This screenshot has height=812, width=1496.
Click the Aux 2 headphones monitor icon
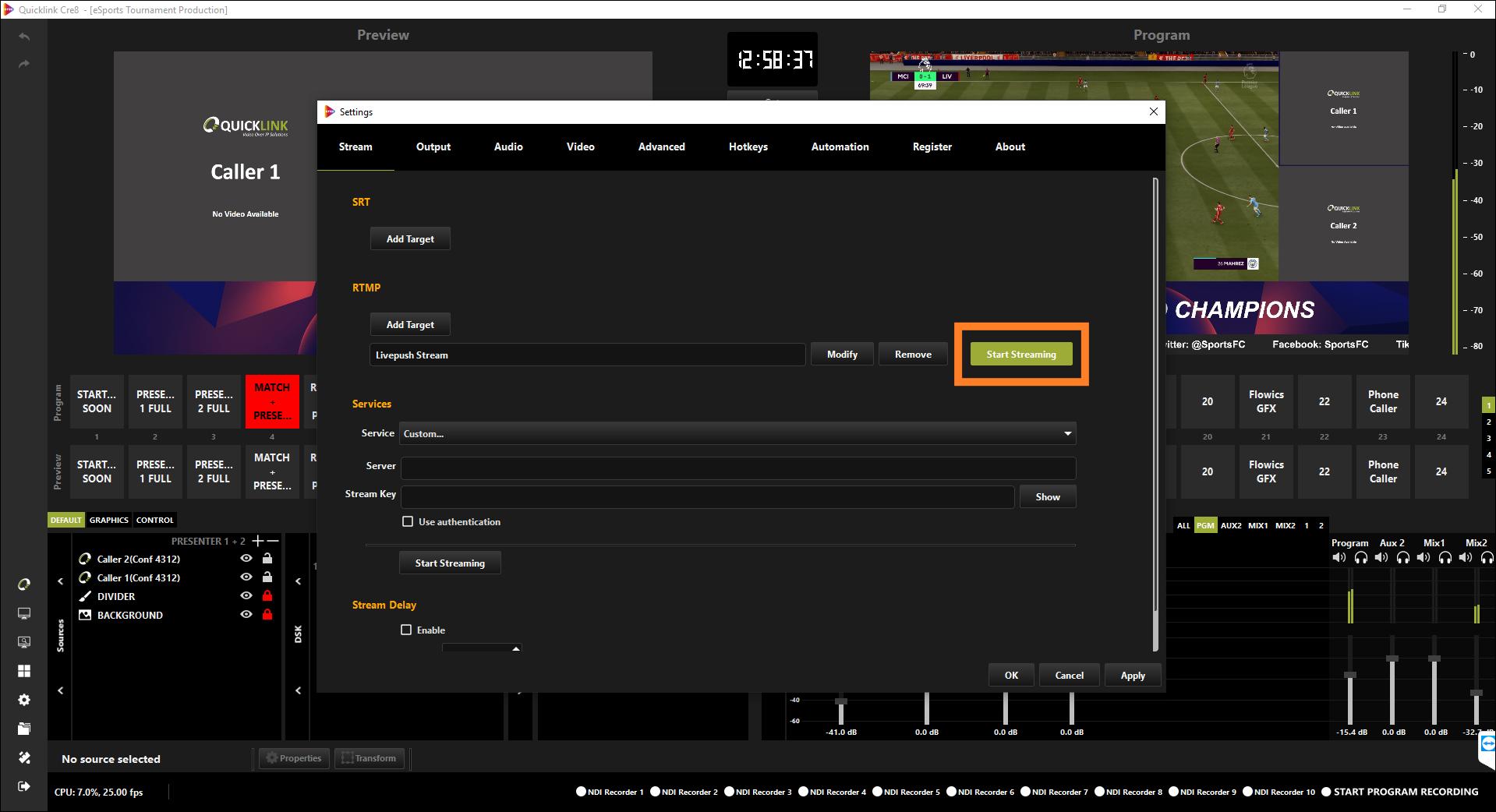click(x=1402, y=558)
